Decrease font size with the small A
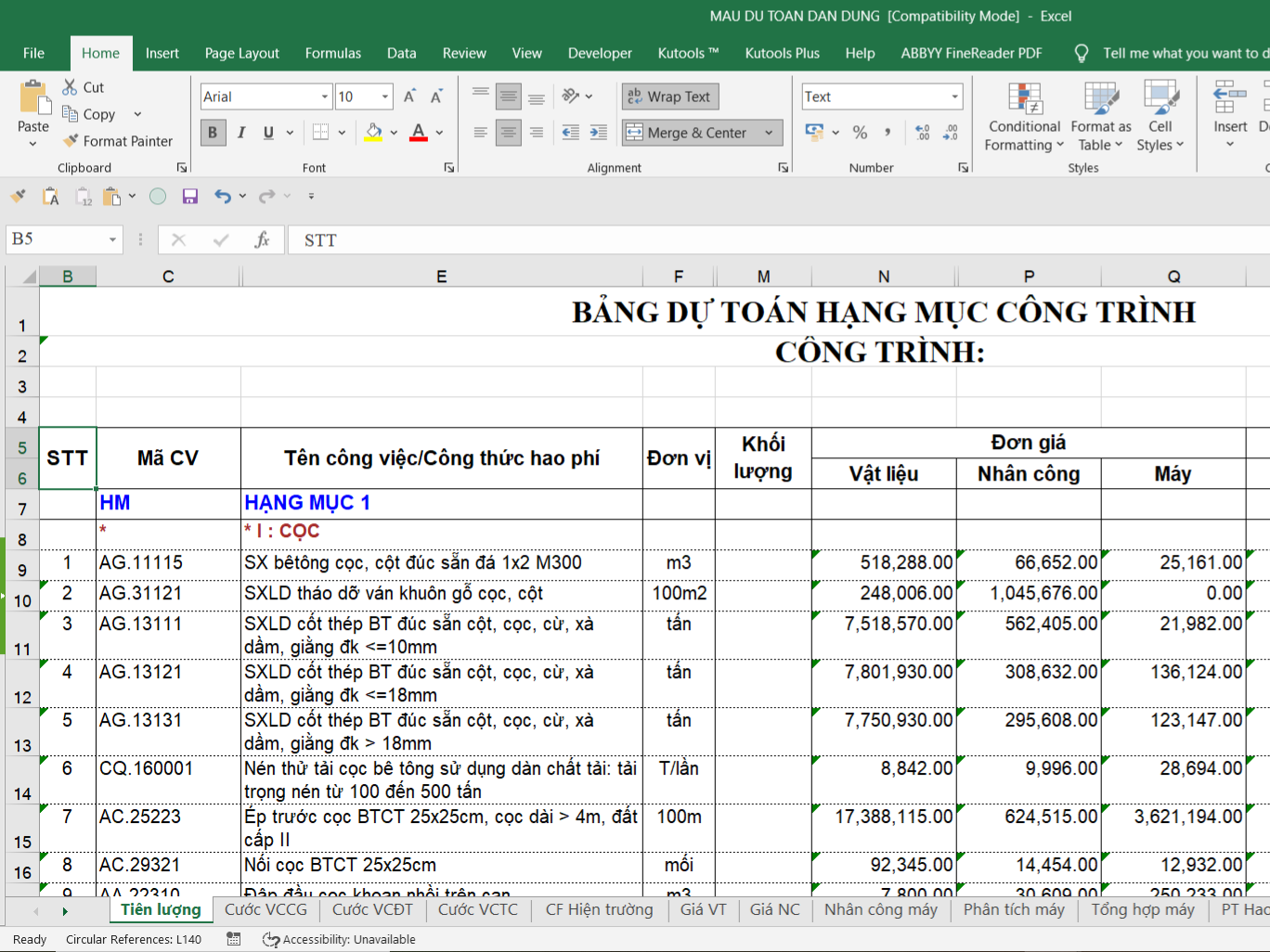This screenshot has width=1270, height=952. click(x=436, y=96)
